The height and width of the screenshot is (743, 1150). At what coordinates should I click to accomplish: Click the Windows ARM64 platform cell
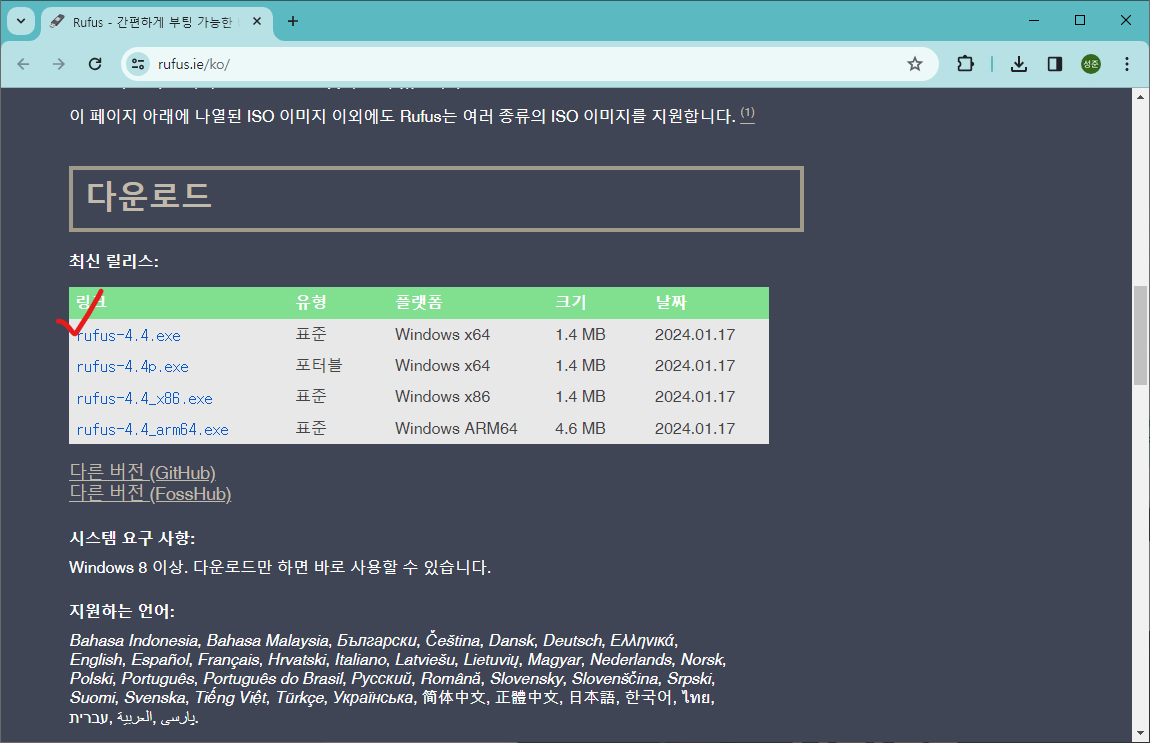pyautogui.click(x=456, y=428)
